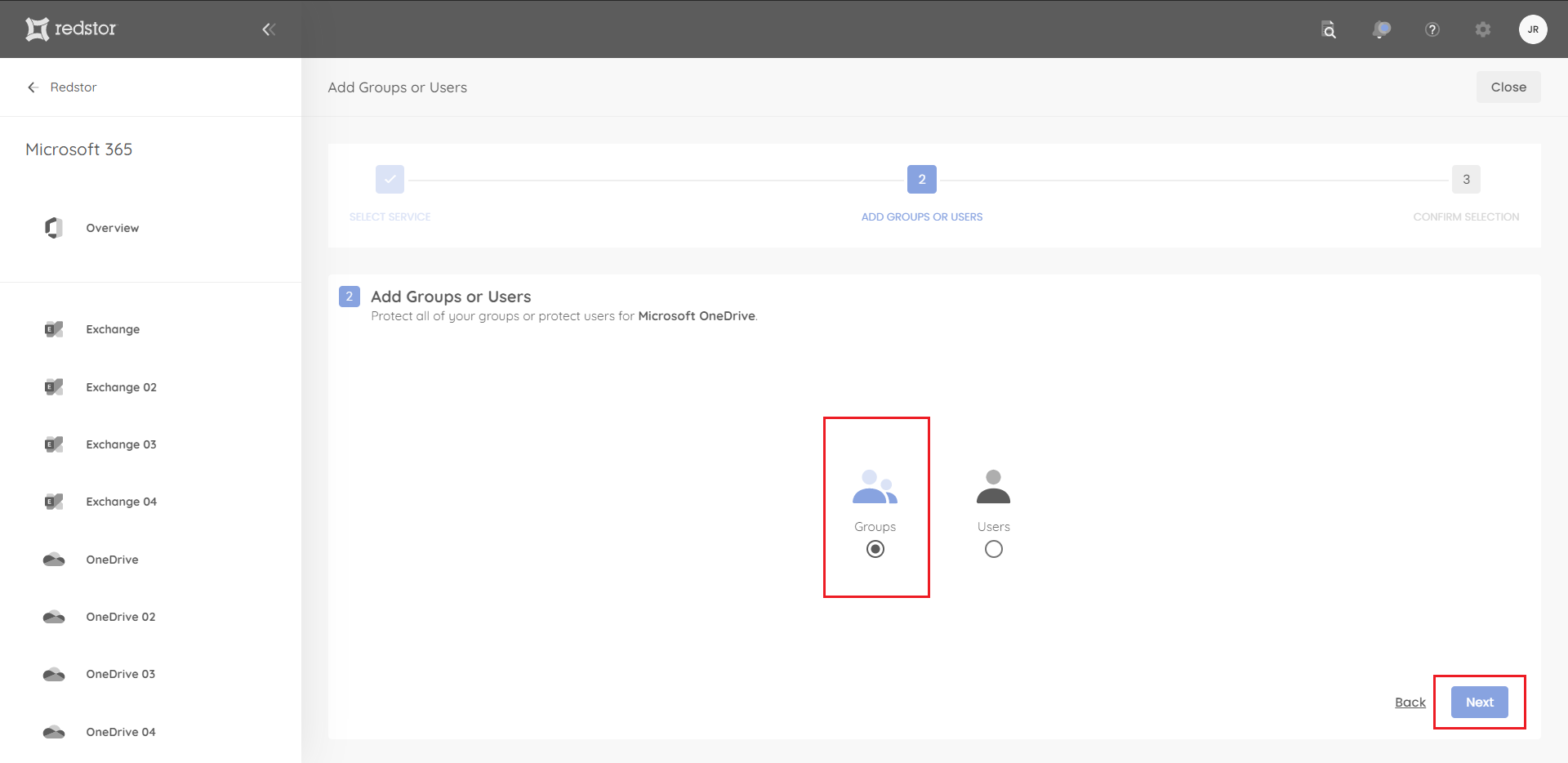This screenshot has height=763, width=1568.
Task: Open the notifications bell
Action: pyautogui.click(x=1381, y=30)
